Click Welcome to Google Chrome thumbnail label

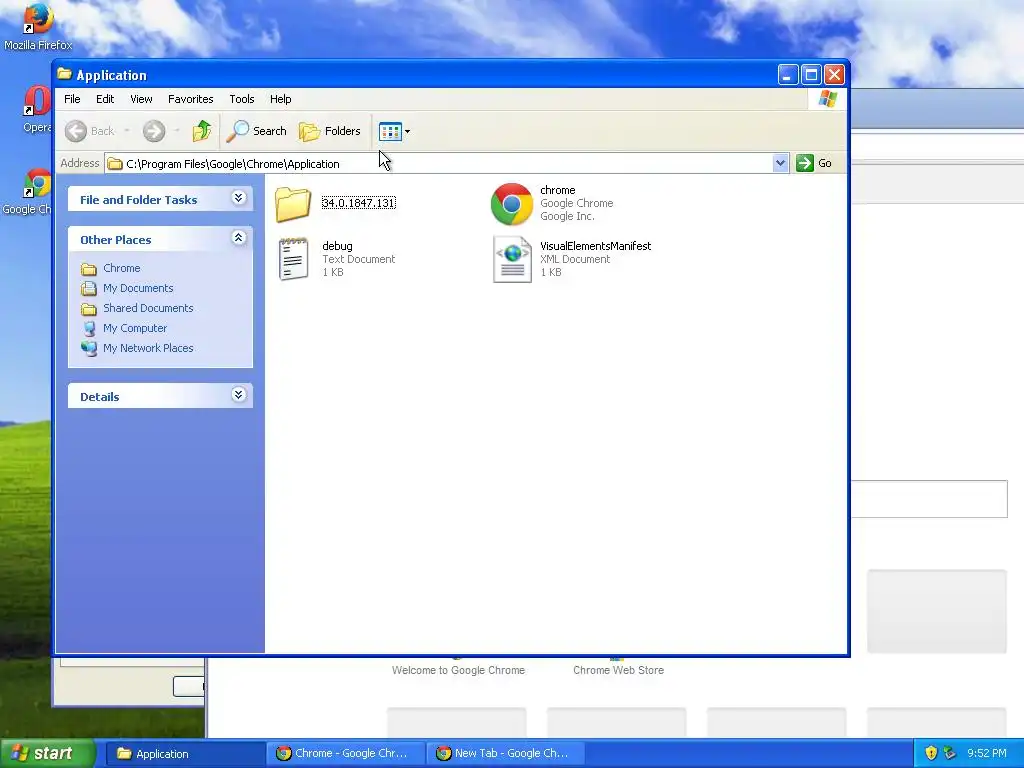coord(458,670)
